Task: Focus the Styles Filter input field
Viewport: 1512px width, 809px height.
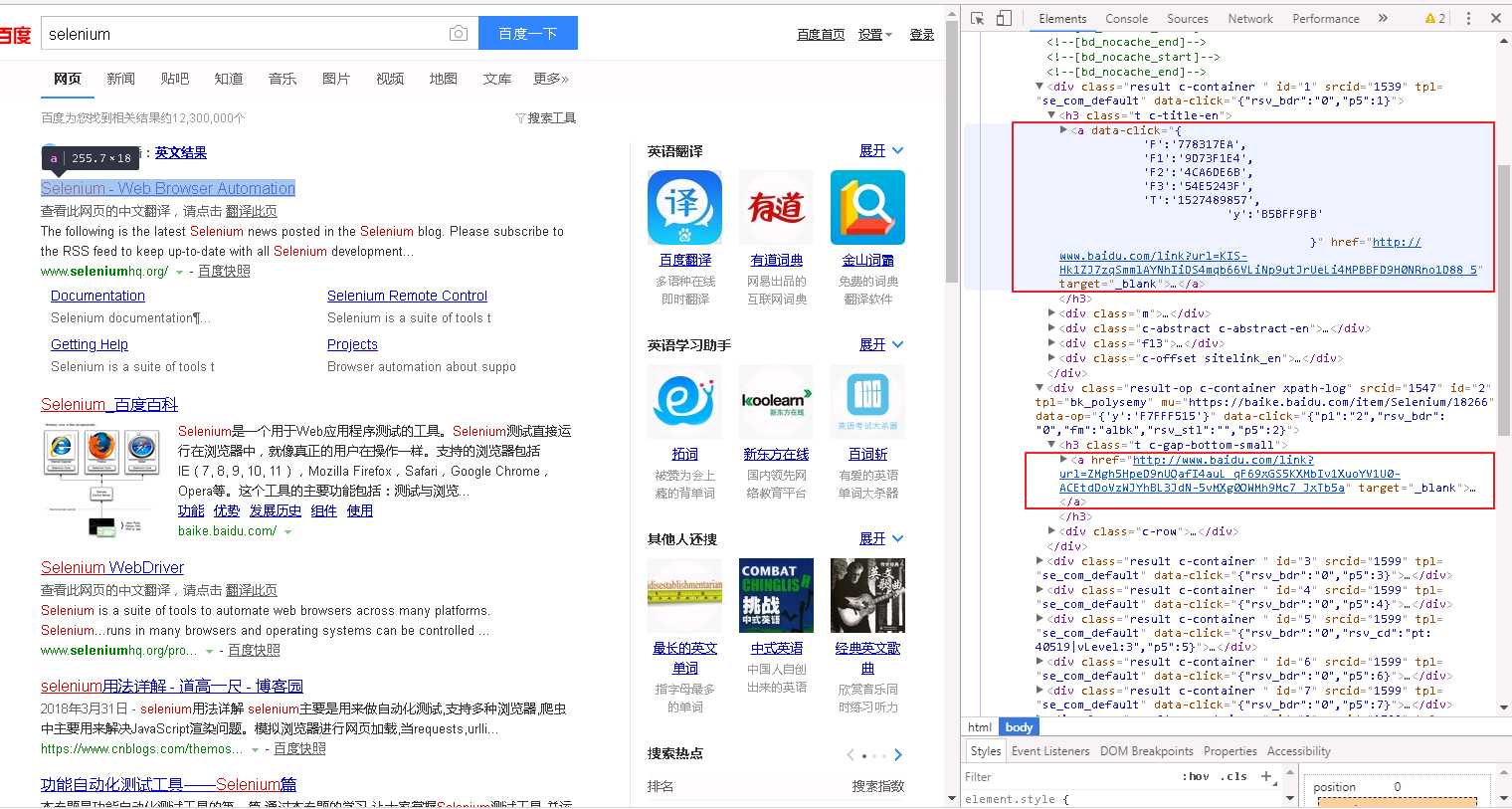Action: point(1069,776)
